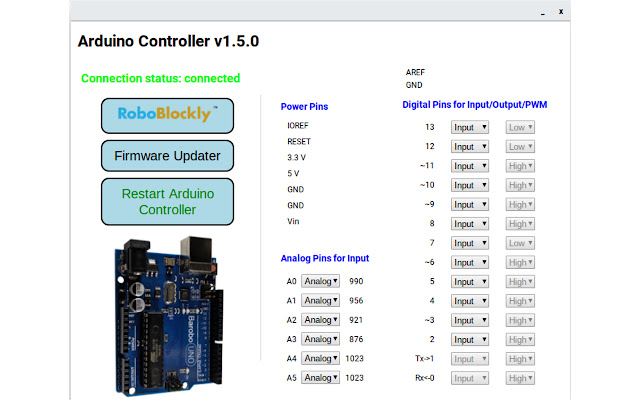Close the Arduino Controller window
Image resolution: width=640 pixels, height=400 pixels.
click(x=561, y=11)
